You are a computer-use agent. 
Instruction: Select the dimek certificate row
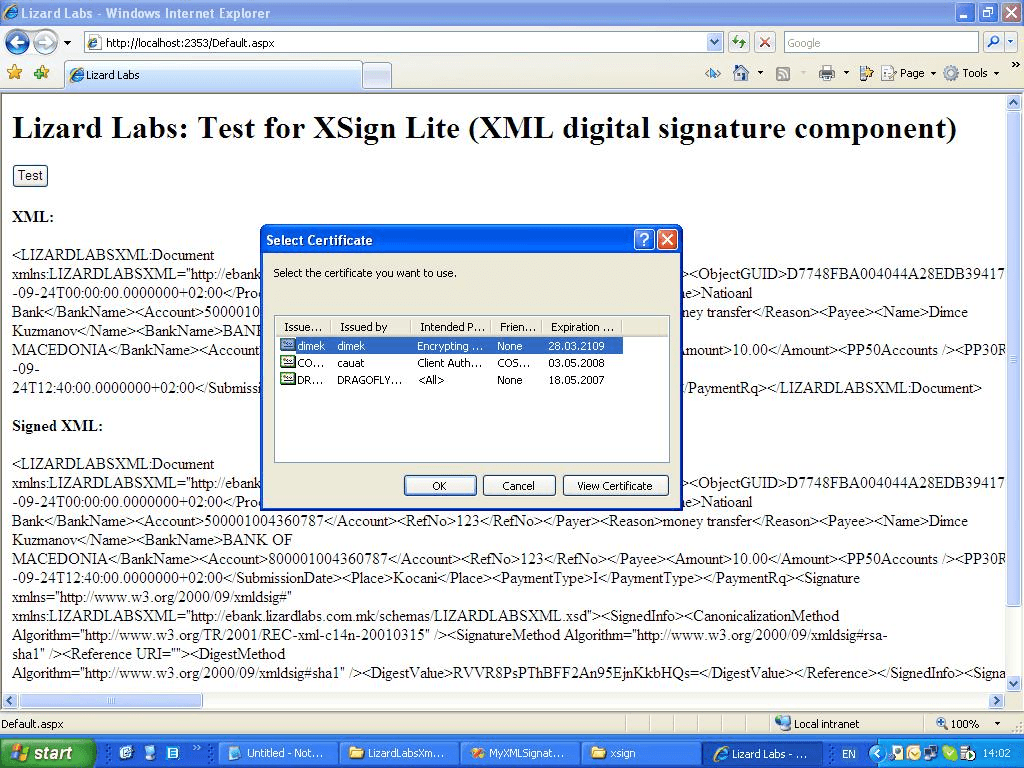pos(450,346)
